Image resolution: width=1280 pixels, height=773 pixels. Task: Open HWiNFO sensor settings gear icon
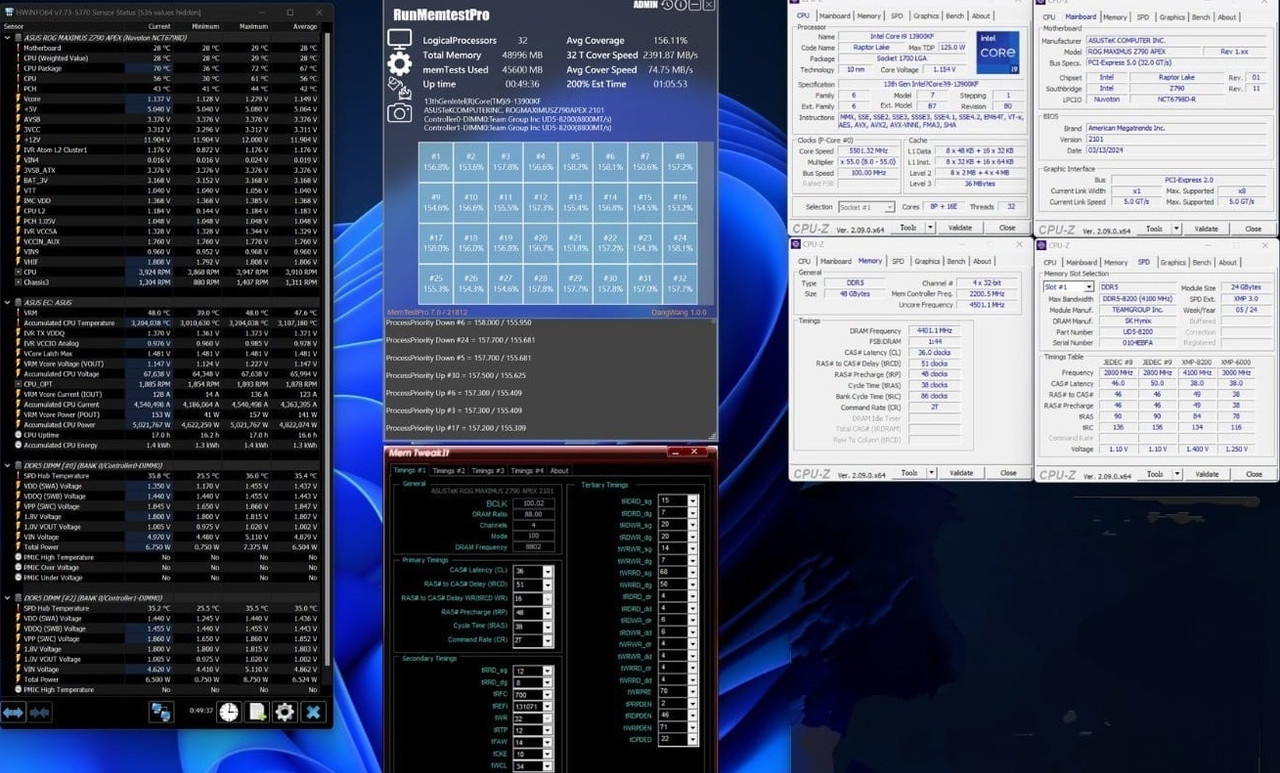click(x=285, y=712)
